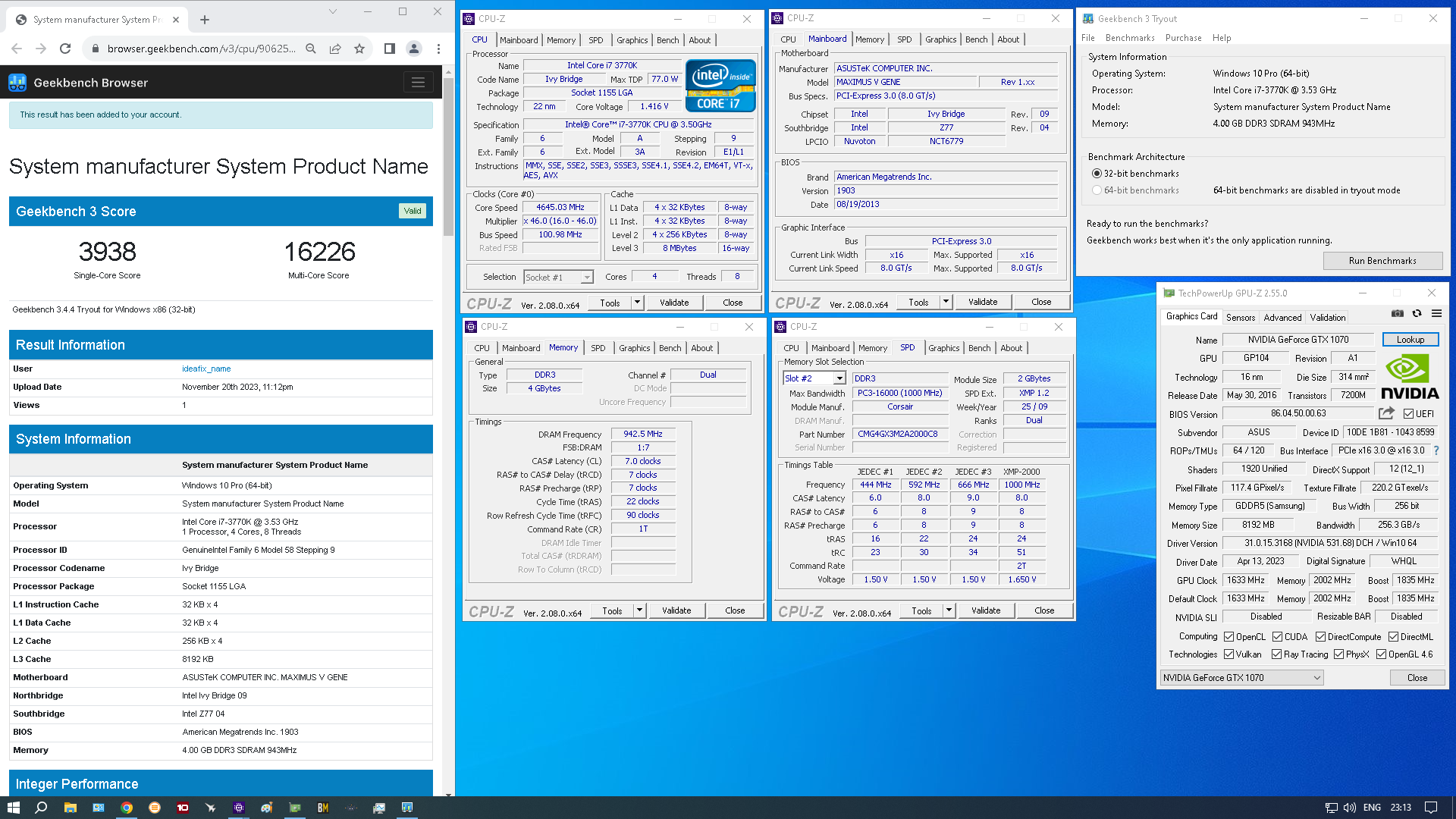Click the Tools button in CPU-Z CPU window
1456x819 pixels.
pyautogui.click(x=610, y=303)
